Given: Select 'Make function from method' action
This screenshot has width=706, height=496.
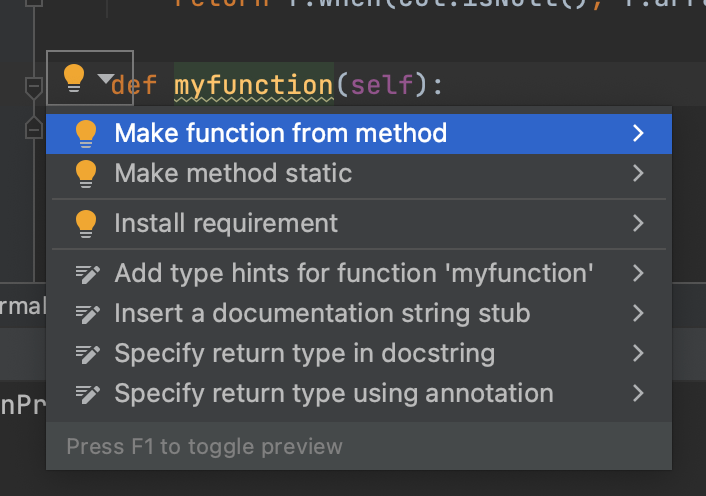Looking at the screenshot, I should (x=280, y=133).
